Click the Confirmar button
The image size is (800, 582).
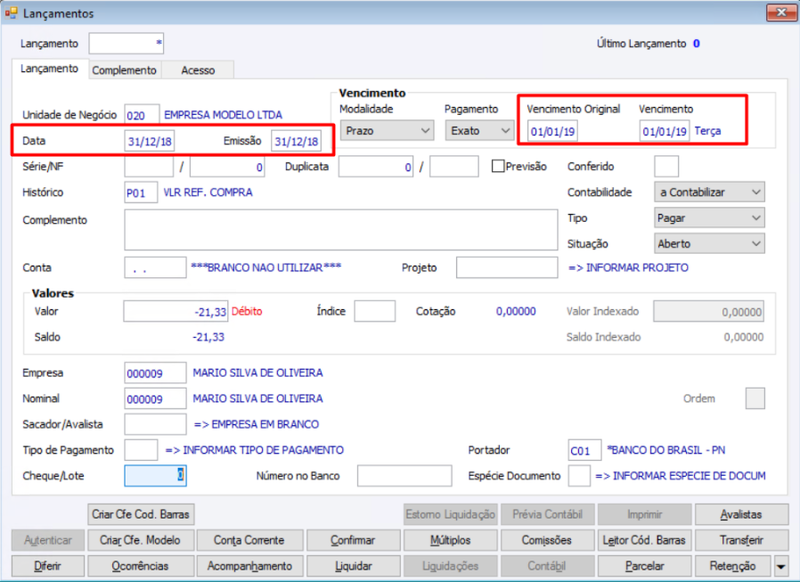(352, 540)
